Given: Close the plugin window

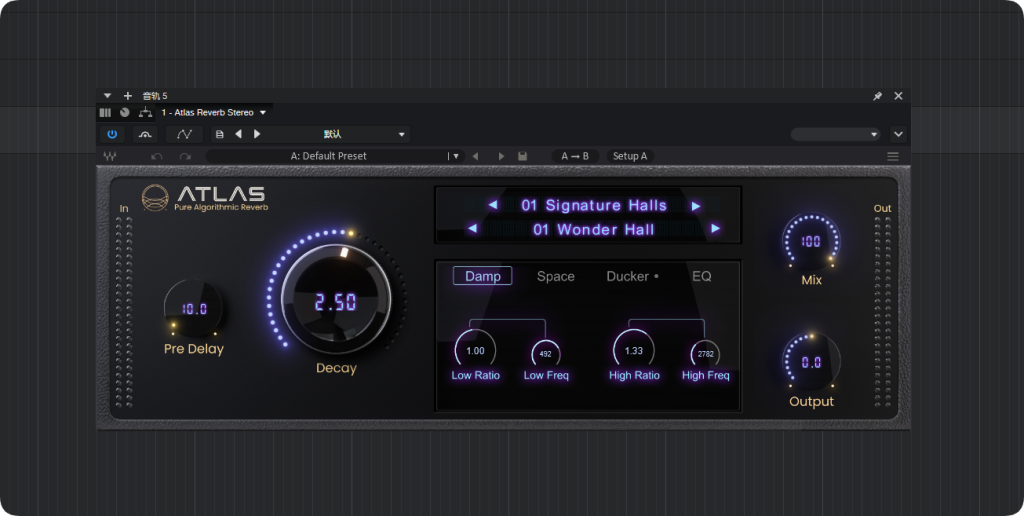Looking at the screenshot, I should coord(899,96).
